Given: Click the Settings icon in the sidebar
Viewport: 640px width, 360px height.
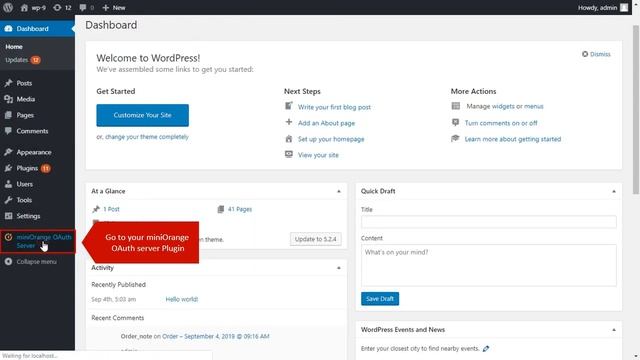Looking at the screenshot, I should (x=8, y=216).
